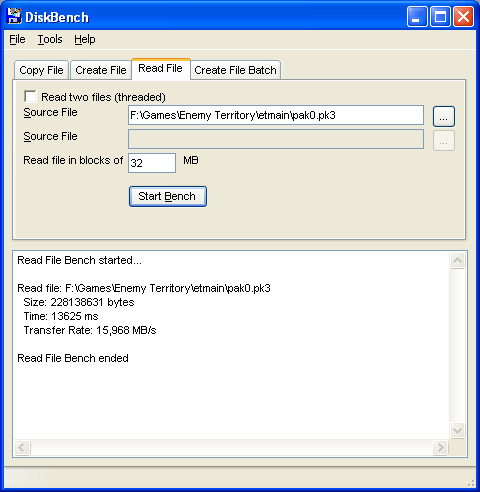Click the right arrow on the horizontal scrollbar

pos(440,447)
